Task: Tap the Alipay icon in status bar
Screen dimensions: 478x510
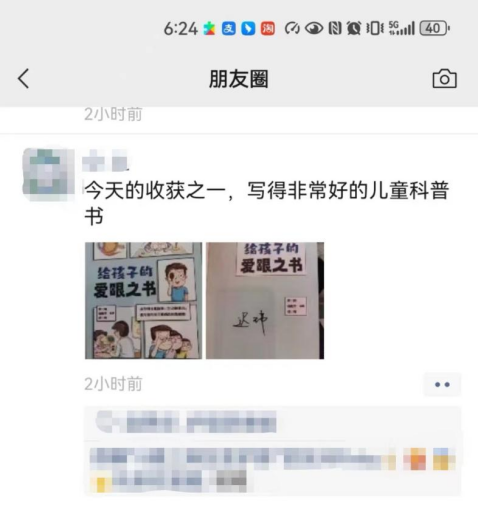Action: (229, 28)
